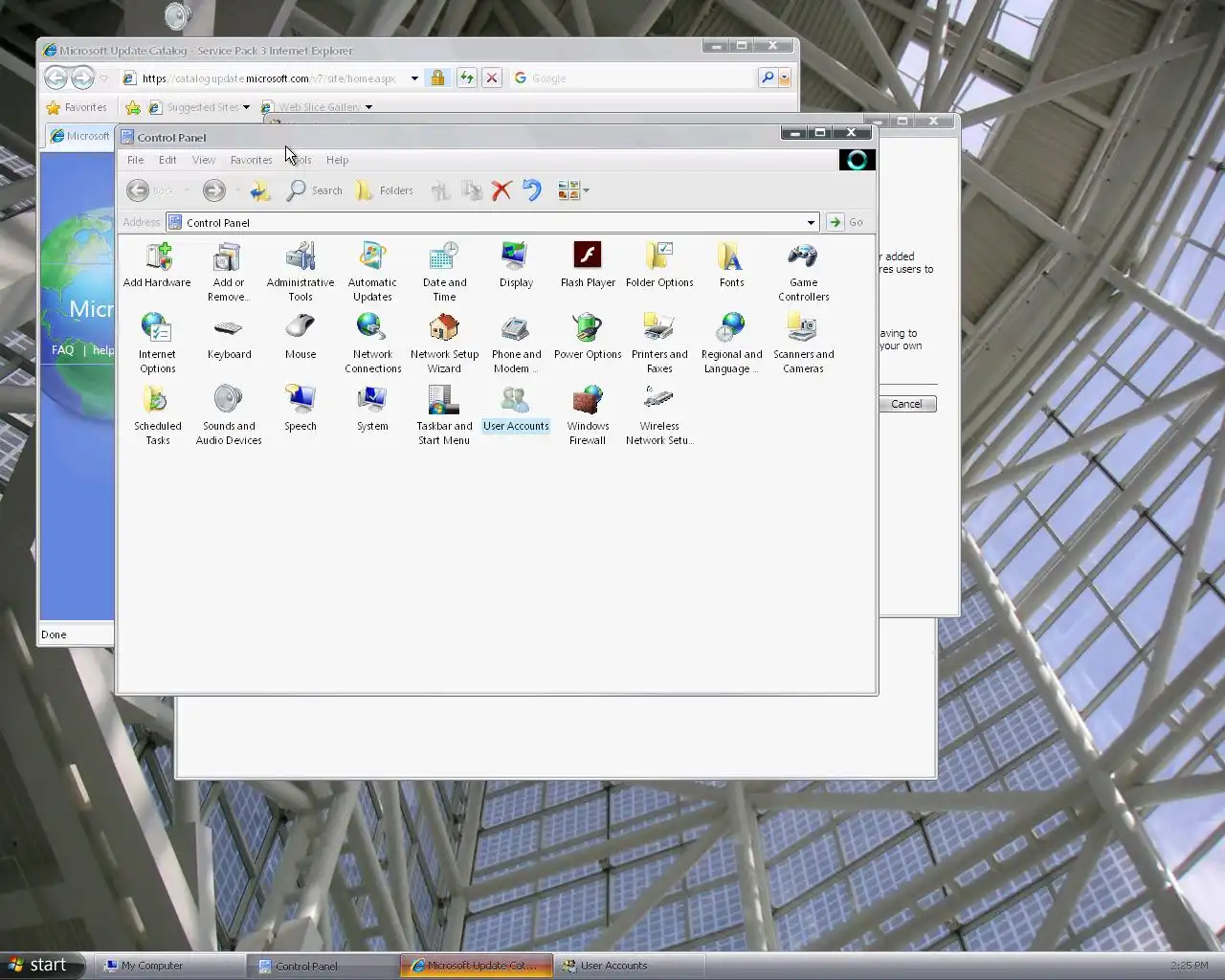Click the FAQ link on Update Catalog
Screen dimensions: 1225x980
tap(62, 350)
